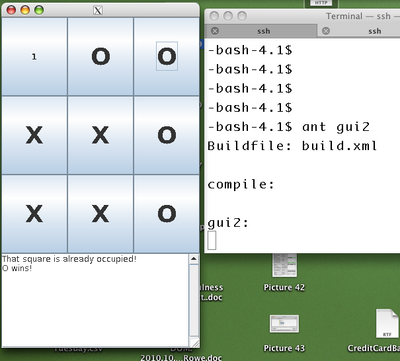This screenshot has width=400, height=361.
Task: Click the 'compile:' output line in Terminal
Action: (241, 184)
